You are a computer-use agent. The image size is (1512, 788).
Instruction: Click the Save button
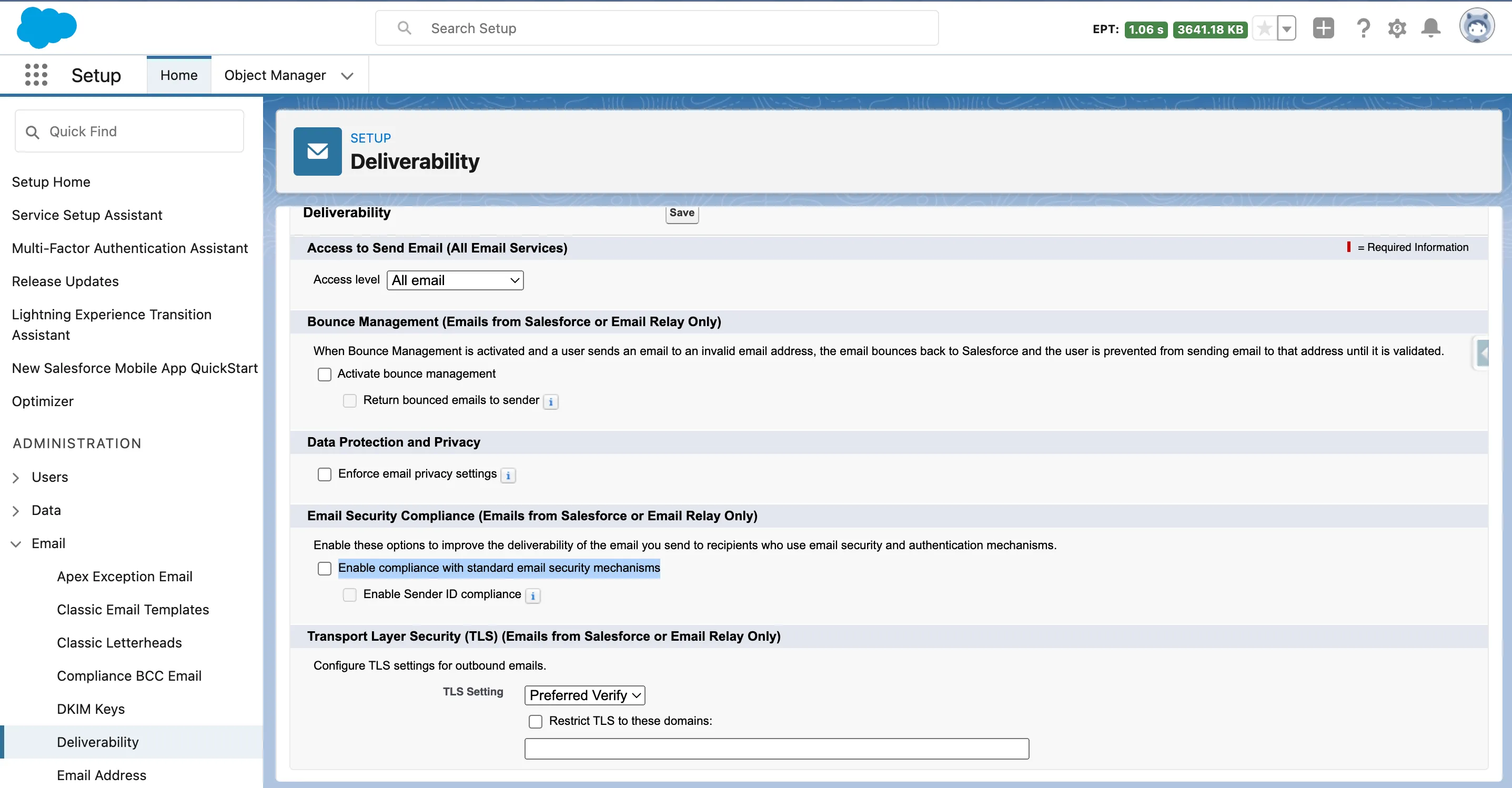[x=681, y=213]
